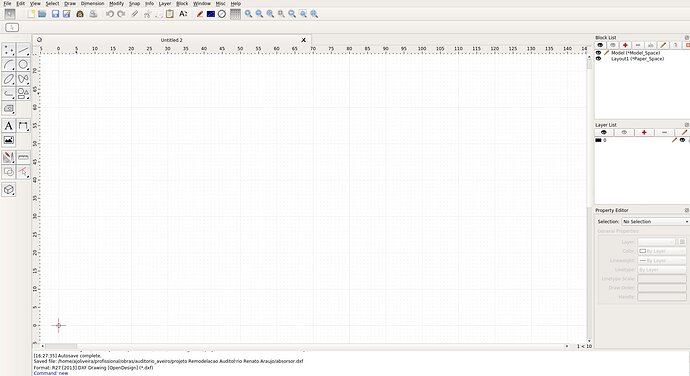Select the Spline drawing tool
The height and width of the screenshot is (376, 690).
[23, 79]
